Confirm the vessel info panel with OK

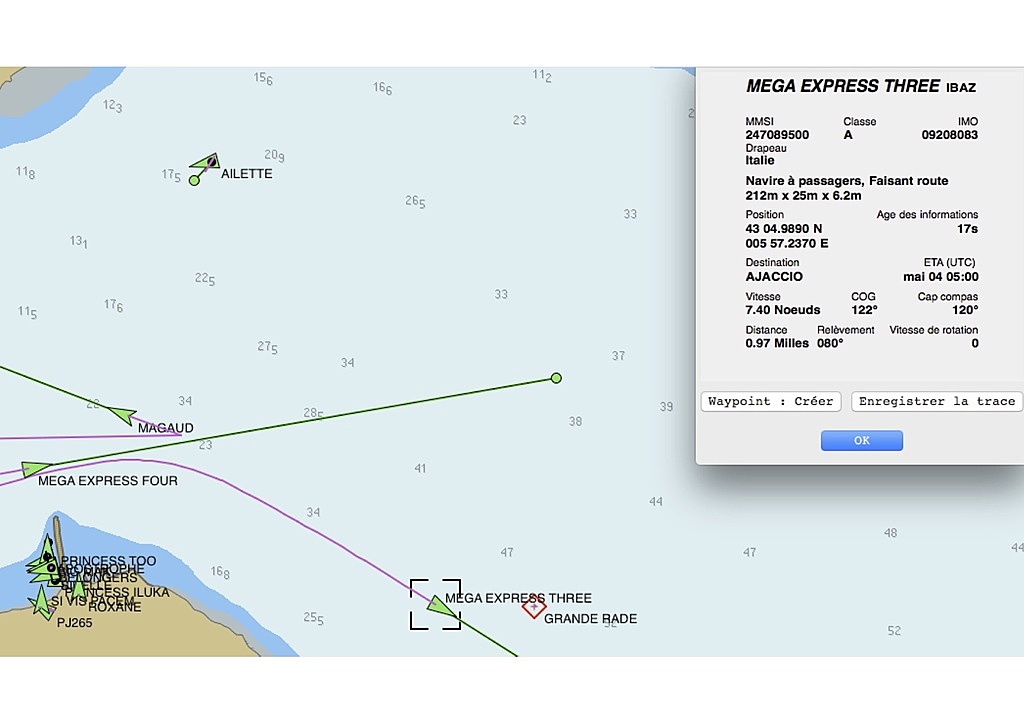(862, 441)
